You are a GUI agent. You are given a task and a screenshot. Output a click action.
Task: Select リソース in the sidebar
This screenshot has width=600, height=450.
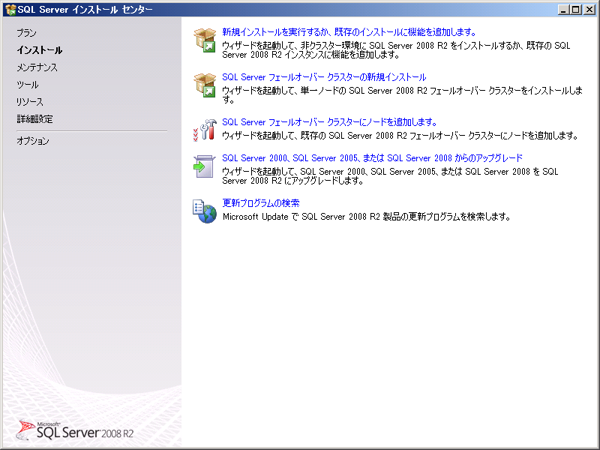[30, 102]
